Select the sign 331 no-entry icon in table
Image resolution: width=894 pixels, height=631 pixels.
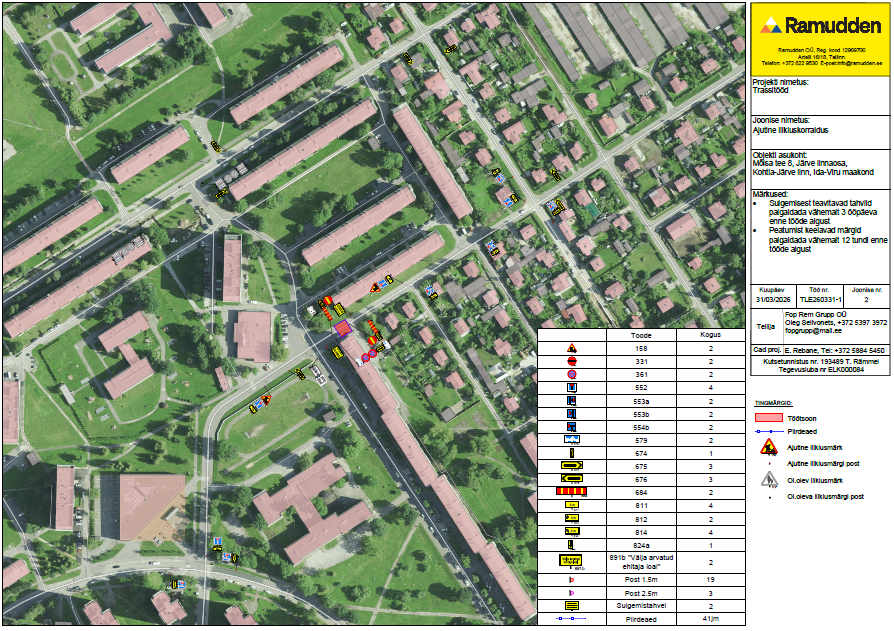click(x=572, y=361)
